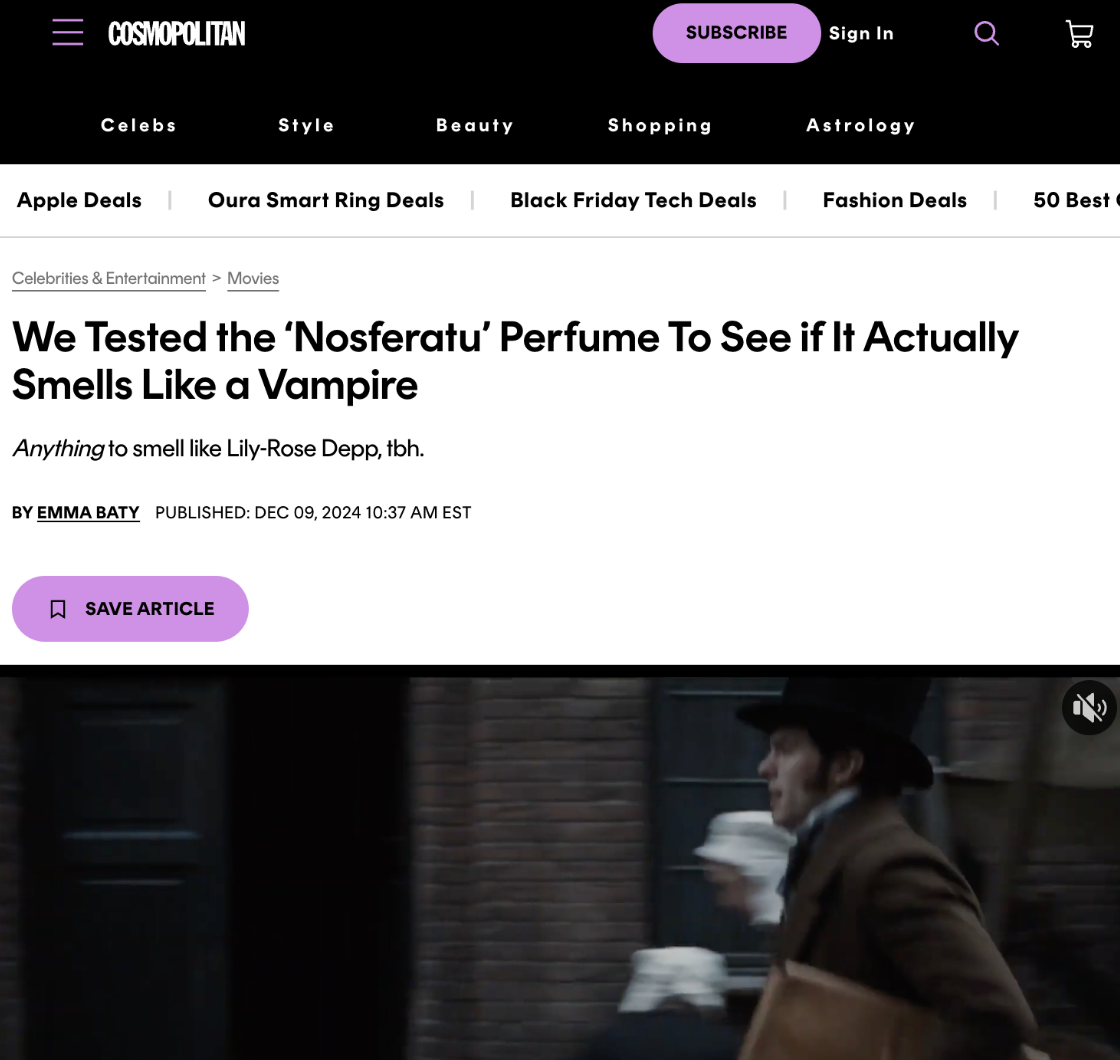This screenshot has height=1060, width=1120.
Task: Unmute the video with the speaker icon
Action: (x=1089, y=707)
